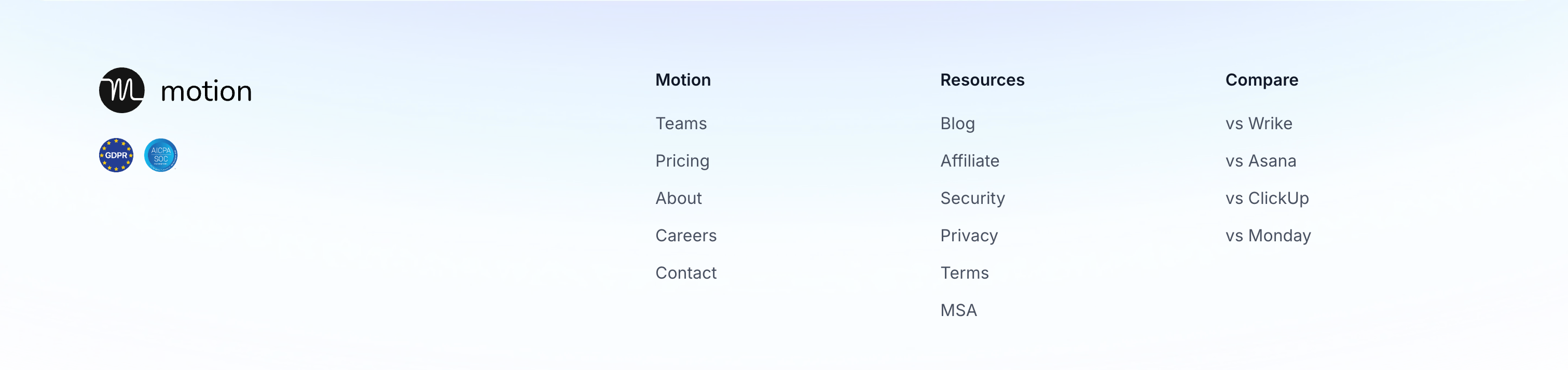Screen dimensions: 1568x370
Task: Click the MSA link
Action: [958, 310]
